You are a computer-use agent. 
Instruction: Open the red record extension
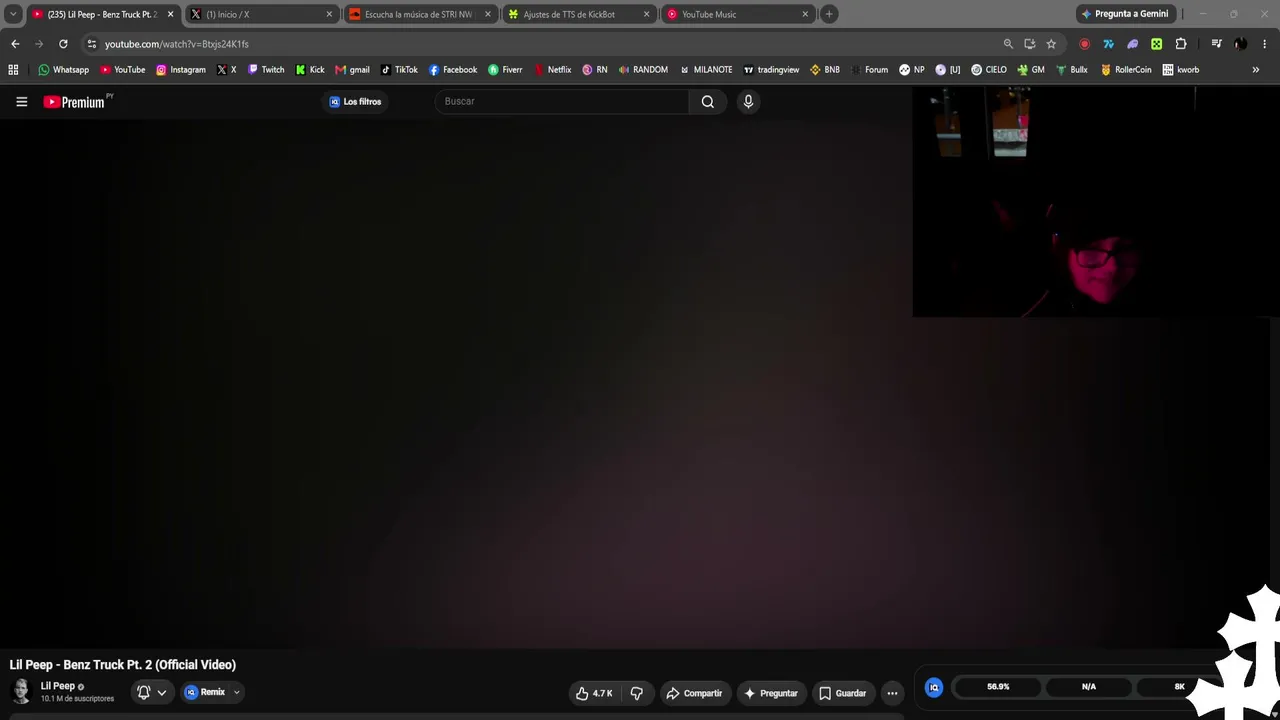pyautogui.click(x=1084, y=44)
